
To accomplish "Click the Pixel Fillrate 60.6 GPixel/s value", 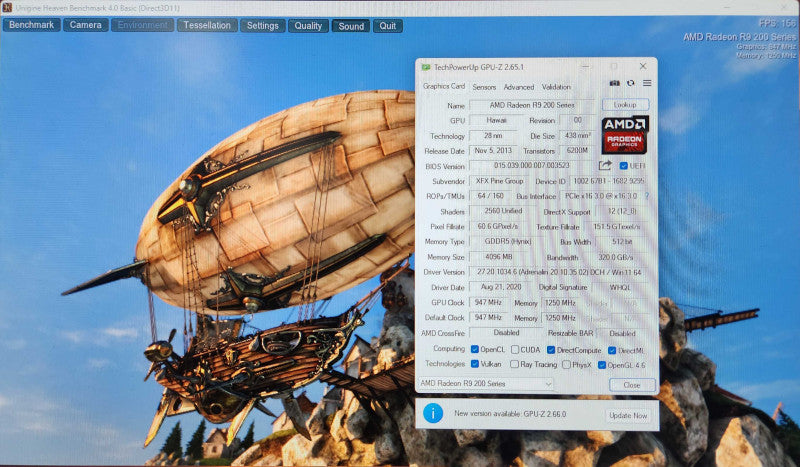I will point(497,226).
